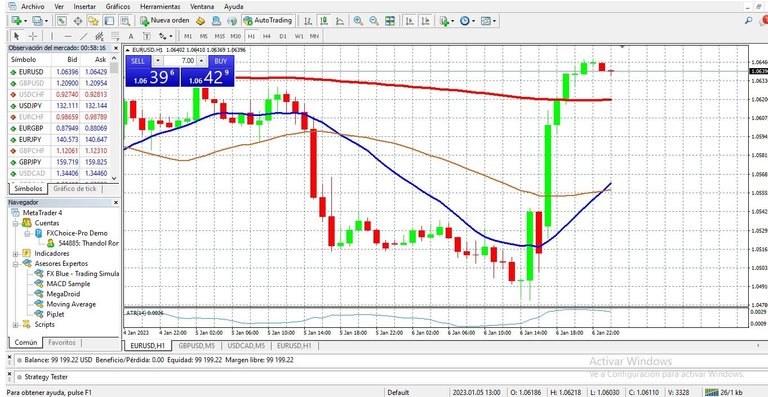Click the zoom in magnifier icon
This screenshot has height=397, width=768.
pyautogui.click(x=358, y=21)
